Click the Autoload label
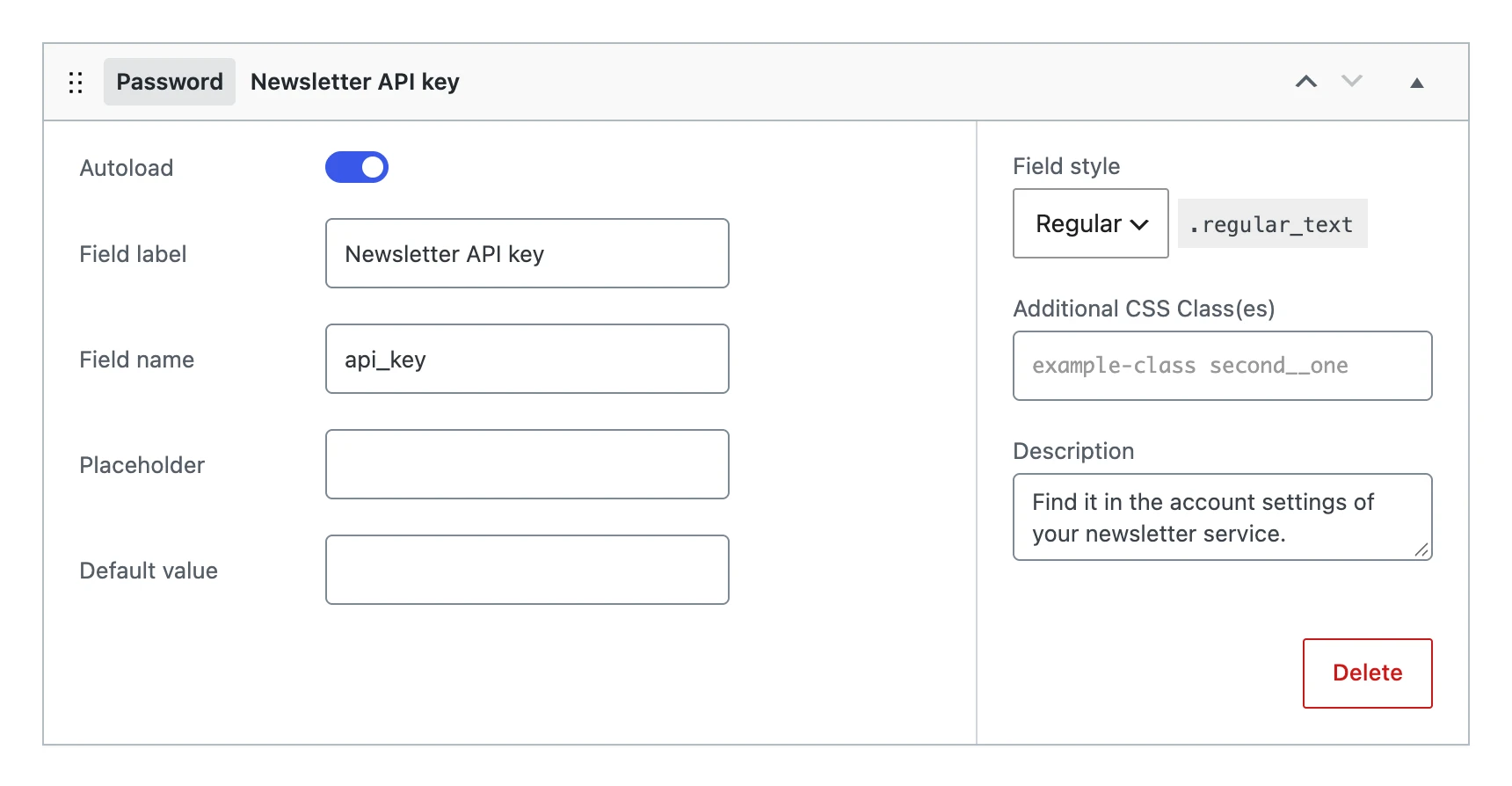Screen dimensions: 1512x786 [127, 168]
